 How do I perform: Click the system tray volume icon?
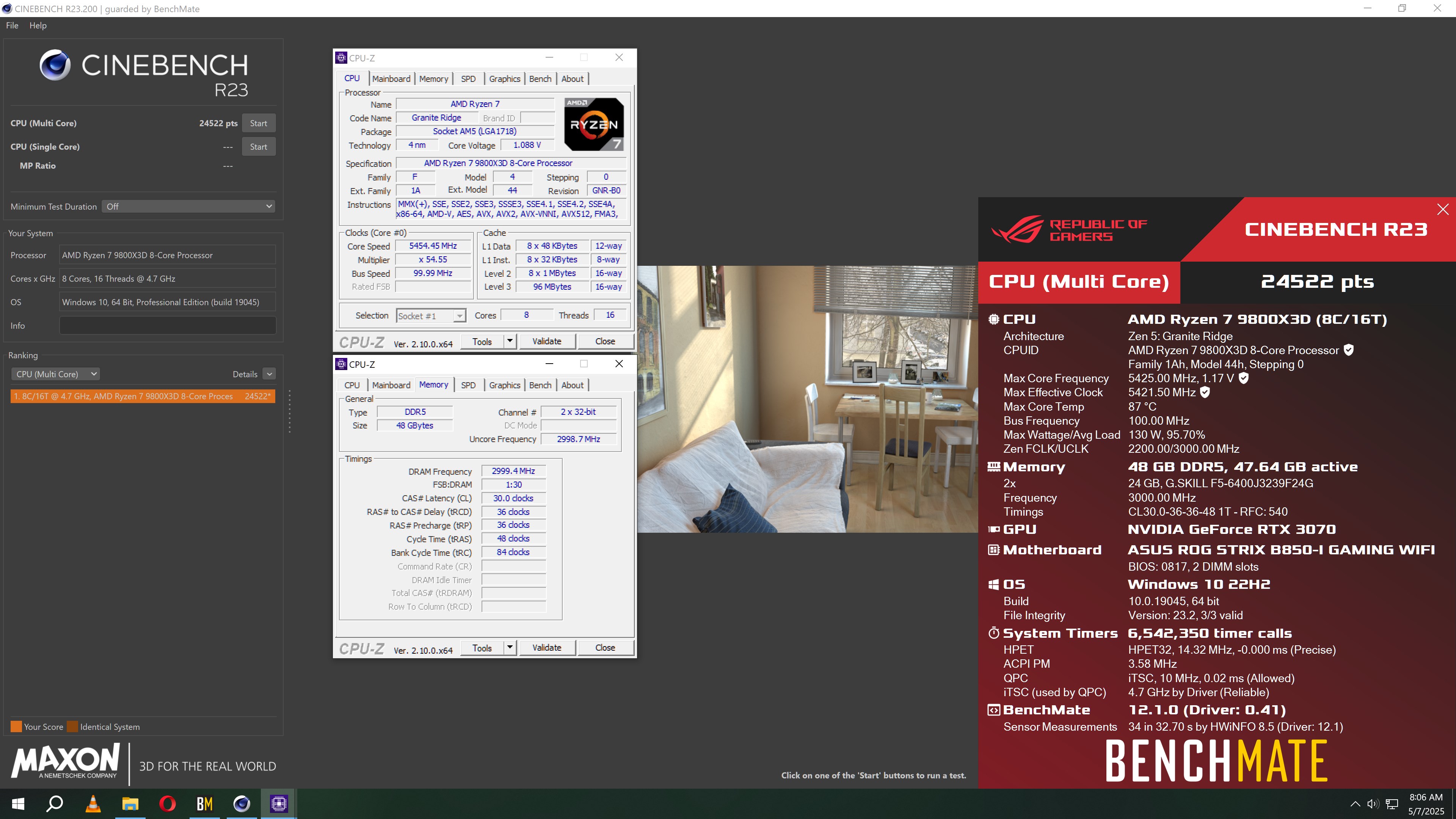point(1373,804)
